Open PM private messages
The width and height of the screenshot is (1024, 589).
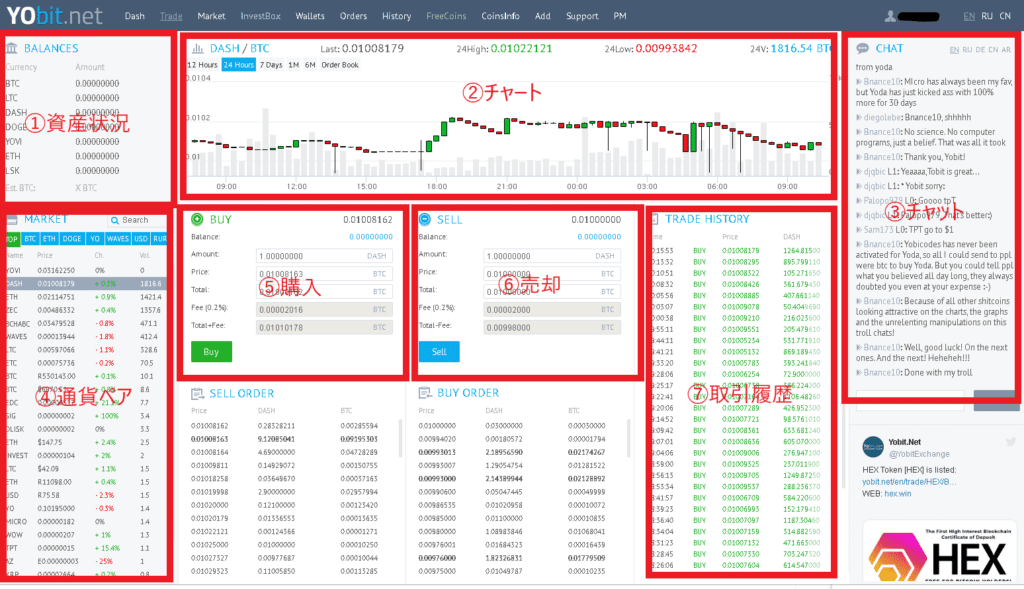click(620, 16)
